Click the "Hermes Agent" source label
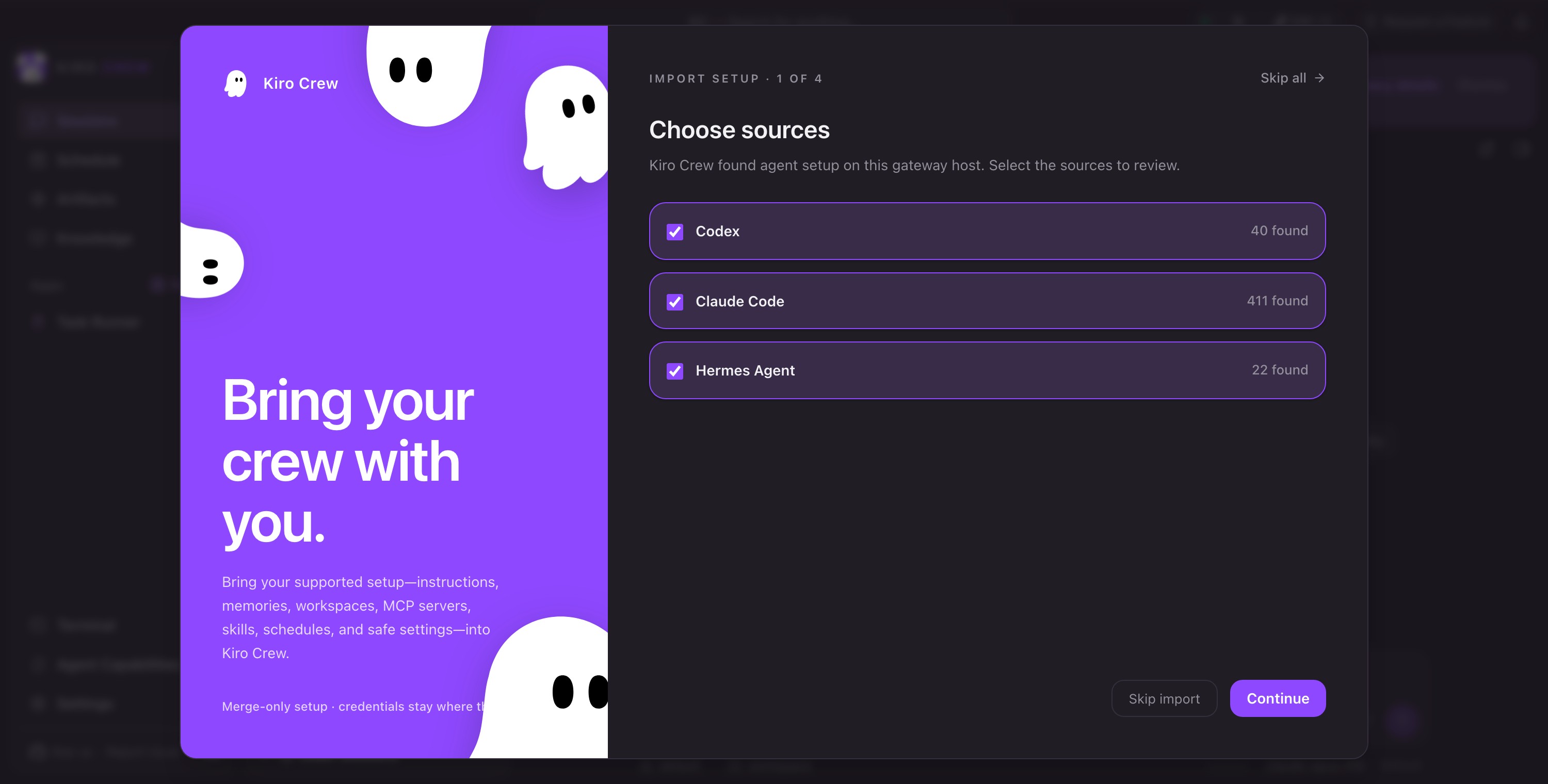The image size is (1548, 784). click(x=745, y=371)
